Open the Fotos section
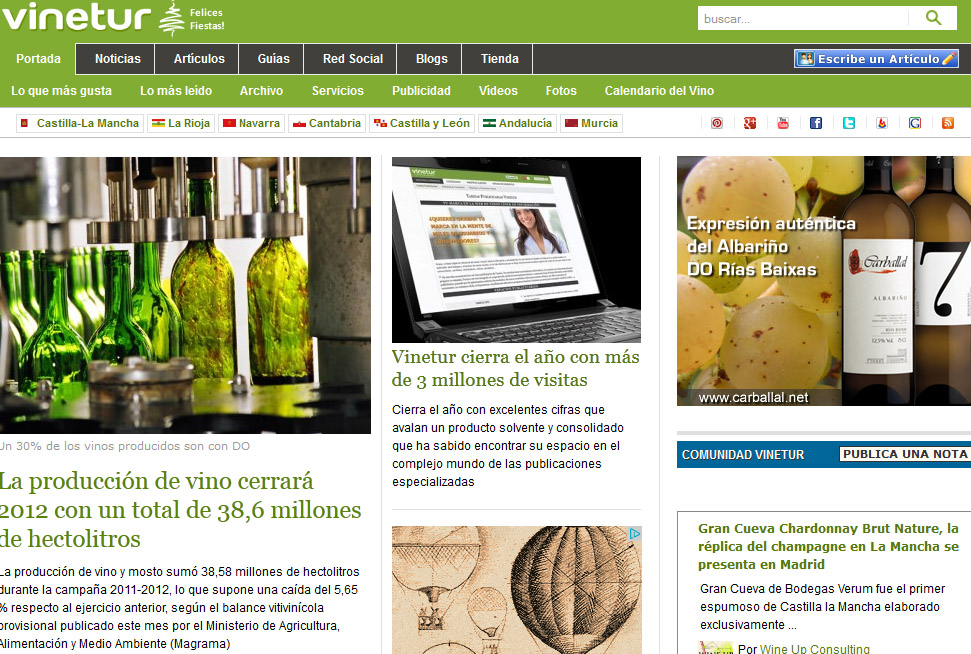The width and height of the screenshot is (971, 654). (561, 90)
